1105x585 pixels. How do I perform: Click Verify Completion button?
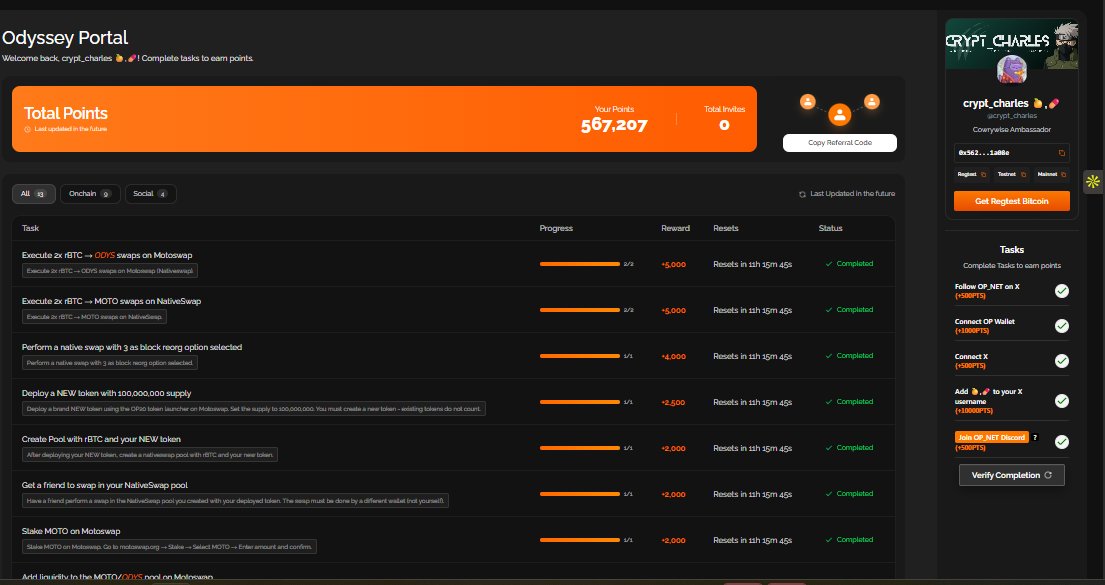click(x=1011, y=475)
